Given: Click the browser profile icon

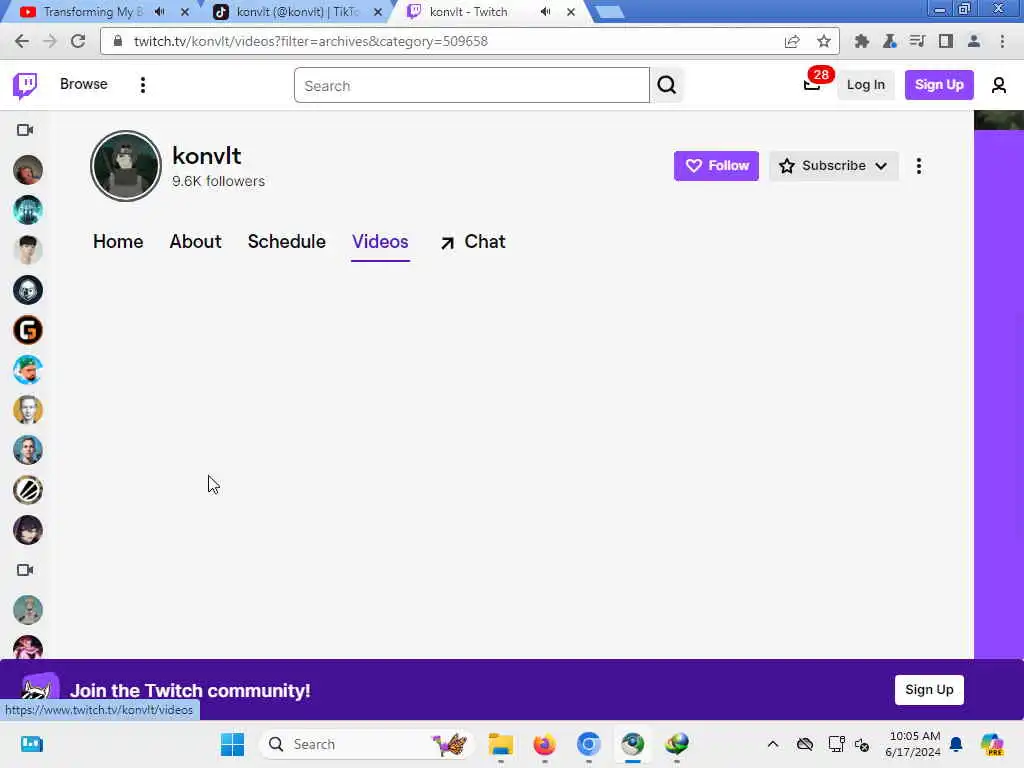Looking at the screenshot, I should click(973, 41).
